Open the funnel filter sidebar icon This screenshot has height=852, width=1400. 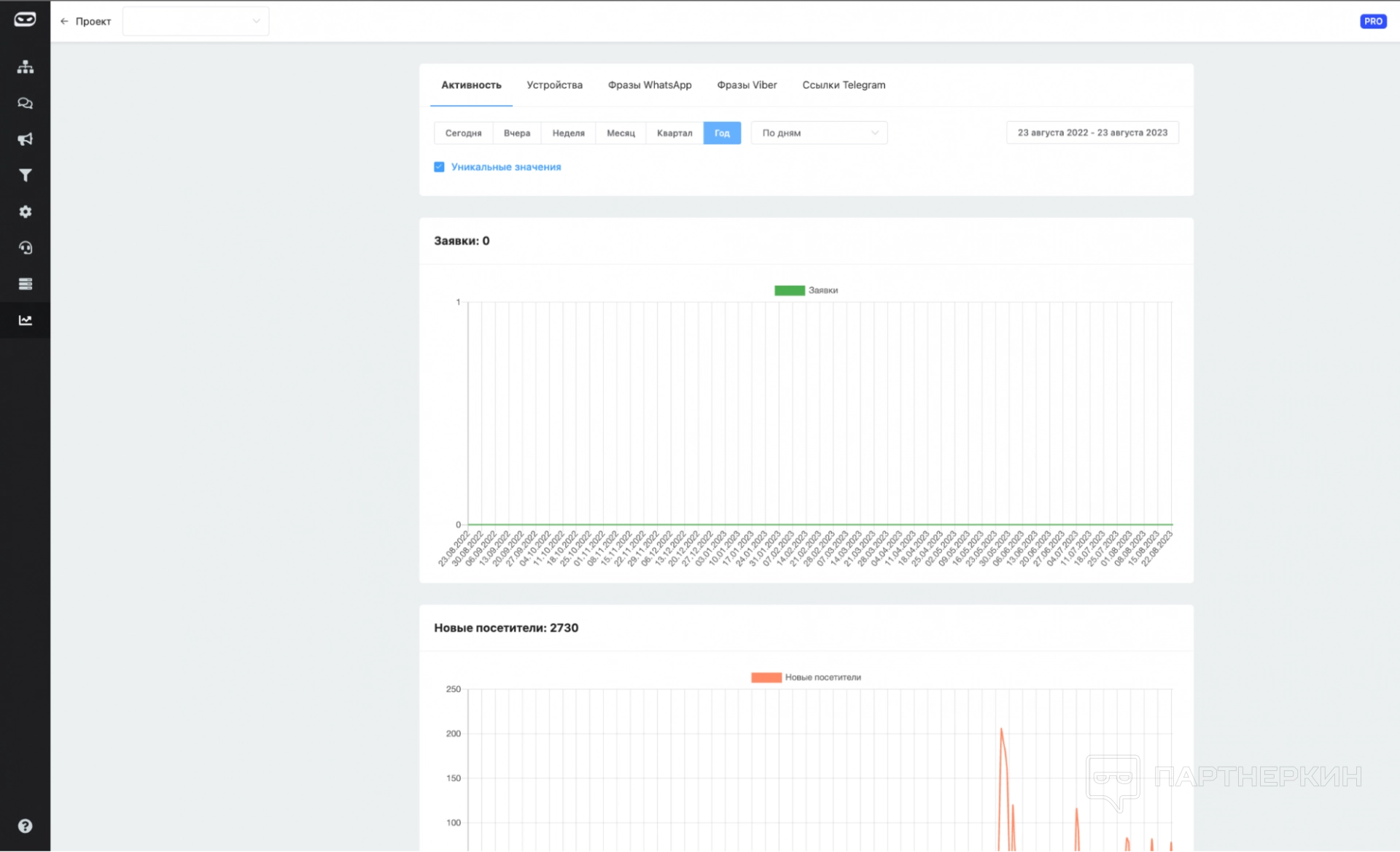(x=26, y=175)
